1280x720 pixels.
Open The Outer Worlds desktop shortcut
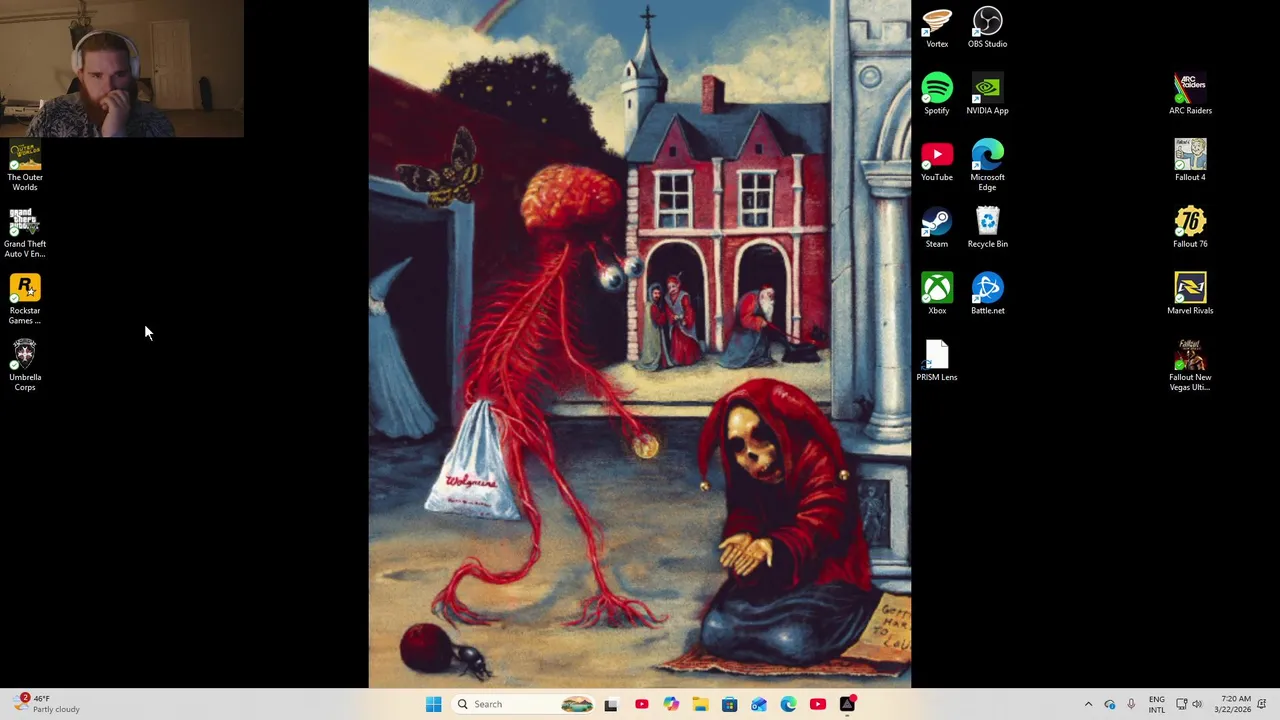click(25, 167)
